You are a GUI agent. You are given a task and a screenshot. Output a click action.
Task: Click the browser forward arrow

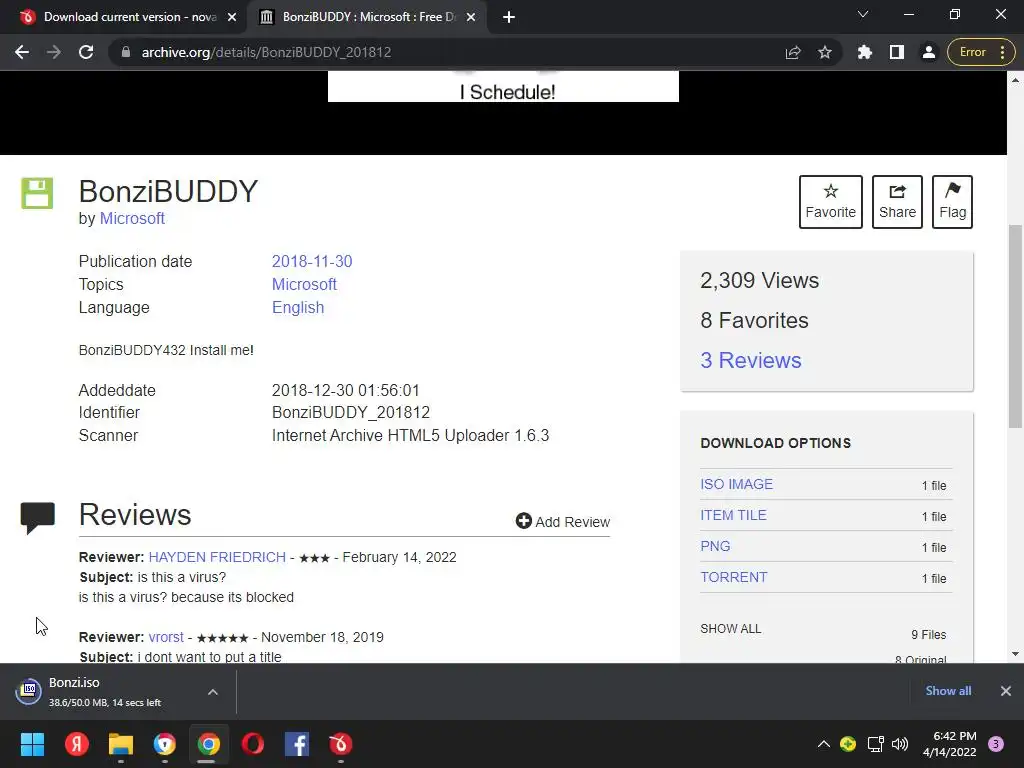point(54,52)
